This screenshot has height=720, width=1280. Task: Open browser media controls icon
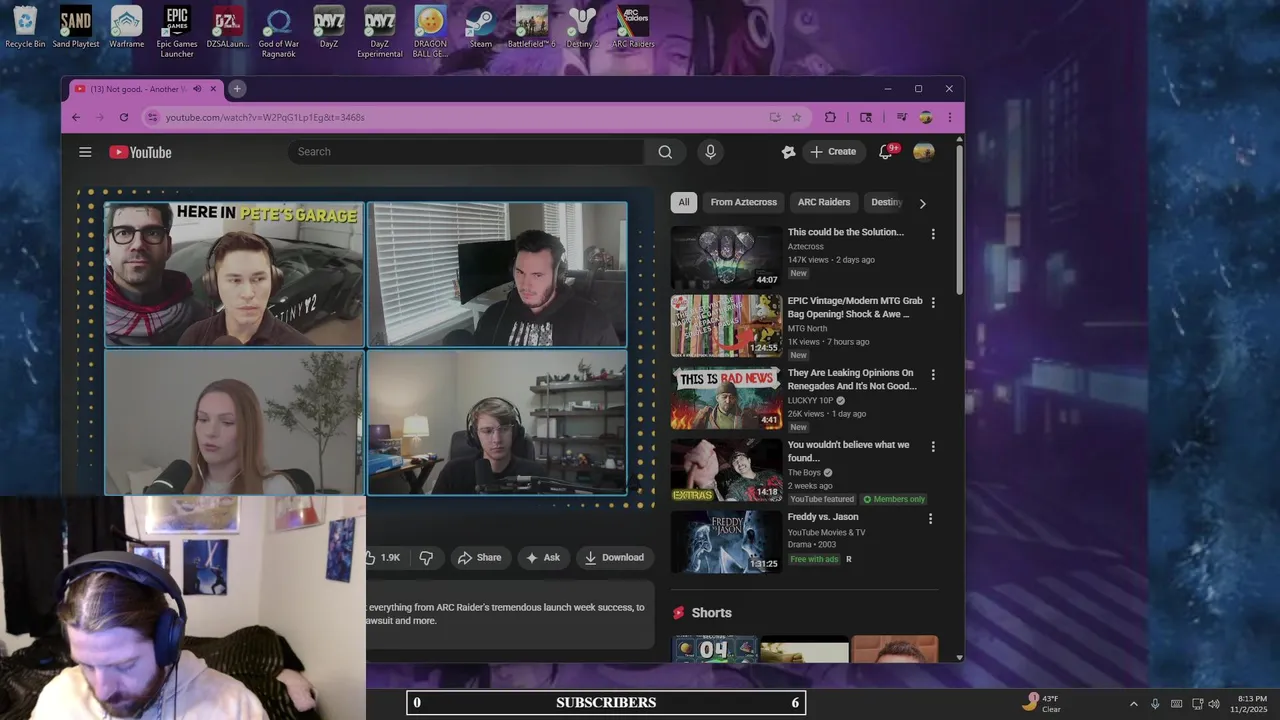(901, 117)
